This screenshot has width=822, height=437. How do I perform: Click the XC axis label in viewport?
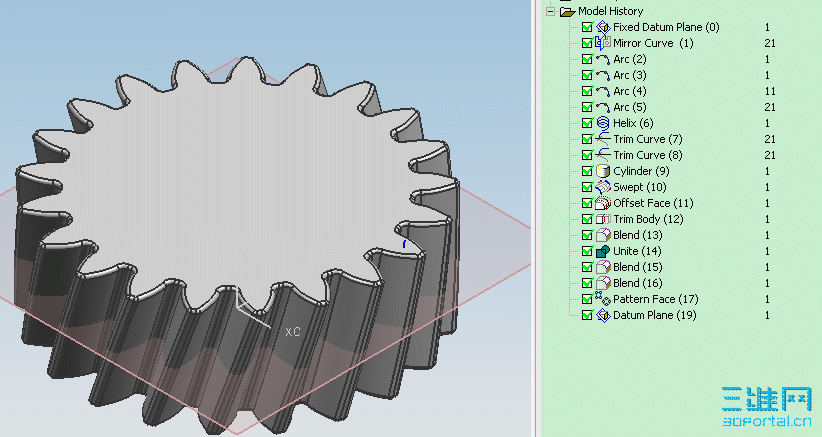click(x=293, y=332)
